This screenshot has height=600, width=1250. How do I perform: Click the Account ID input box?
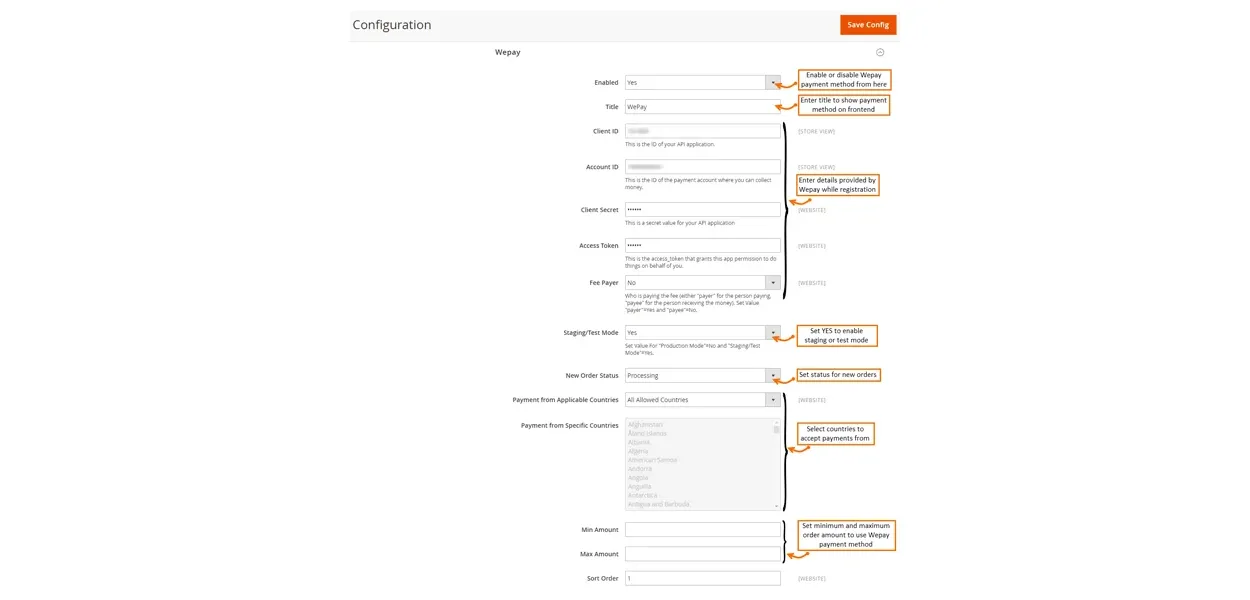[x=702, y=167]
